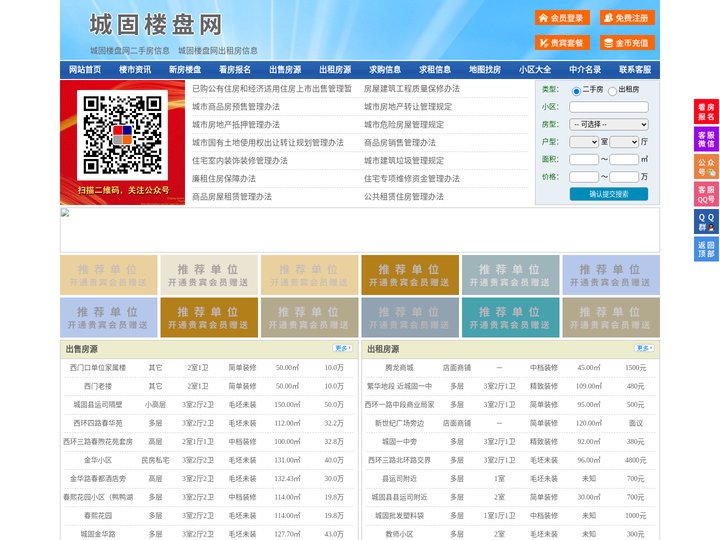Image resolution: width=720 pixels, height=540 pixels.
Task: Open 住宅室内装饰装修管理办法 link
Action: [x=240, y=161]
